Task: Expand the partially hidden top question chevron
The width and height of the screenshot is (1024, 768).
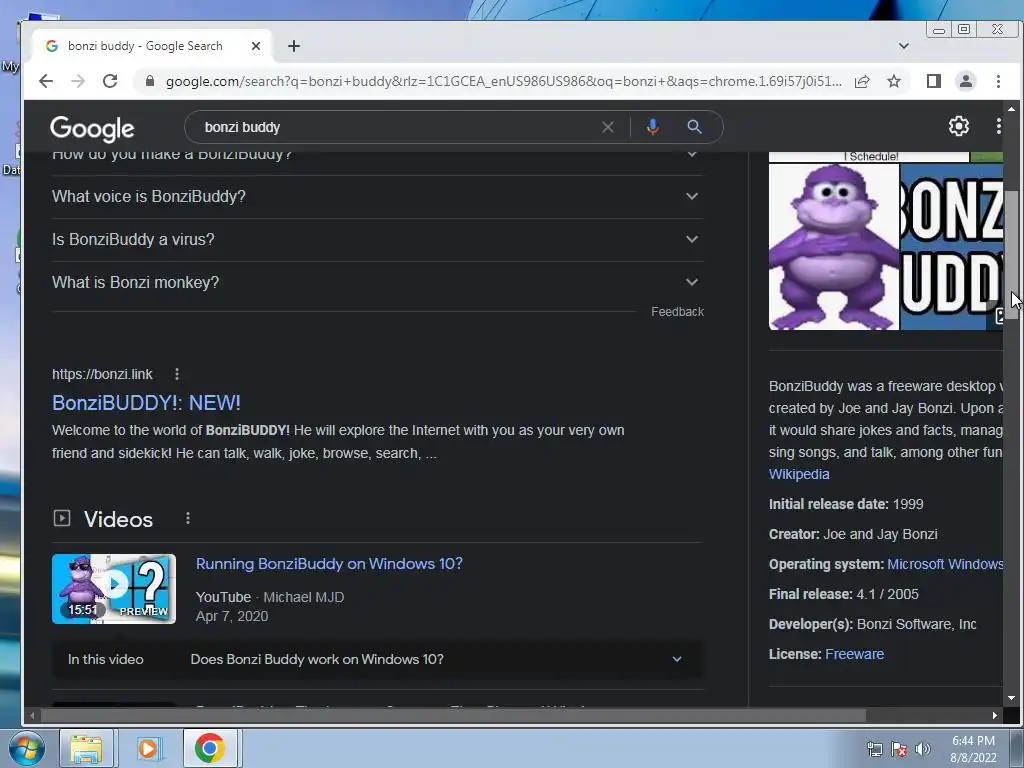Action: pos(692,155)
